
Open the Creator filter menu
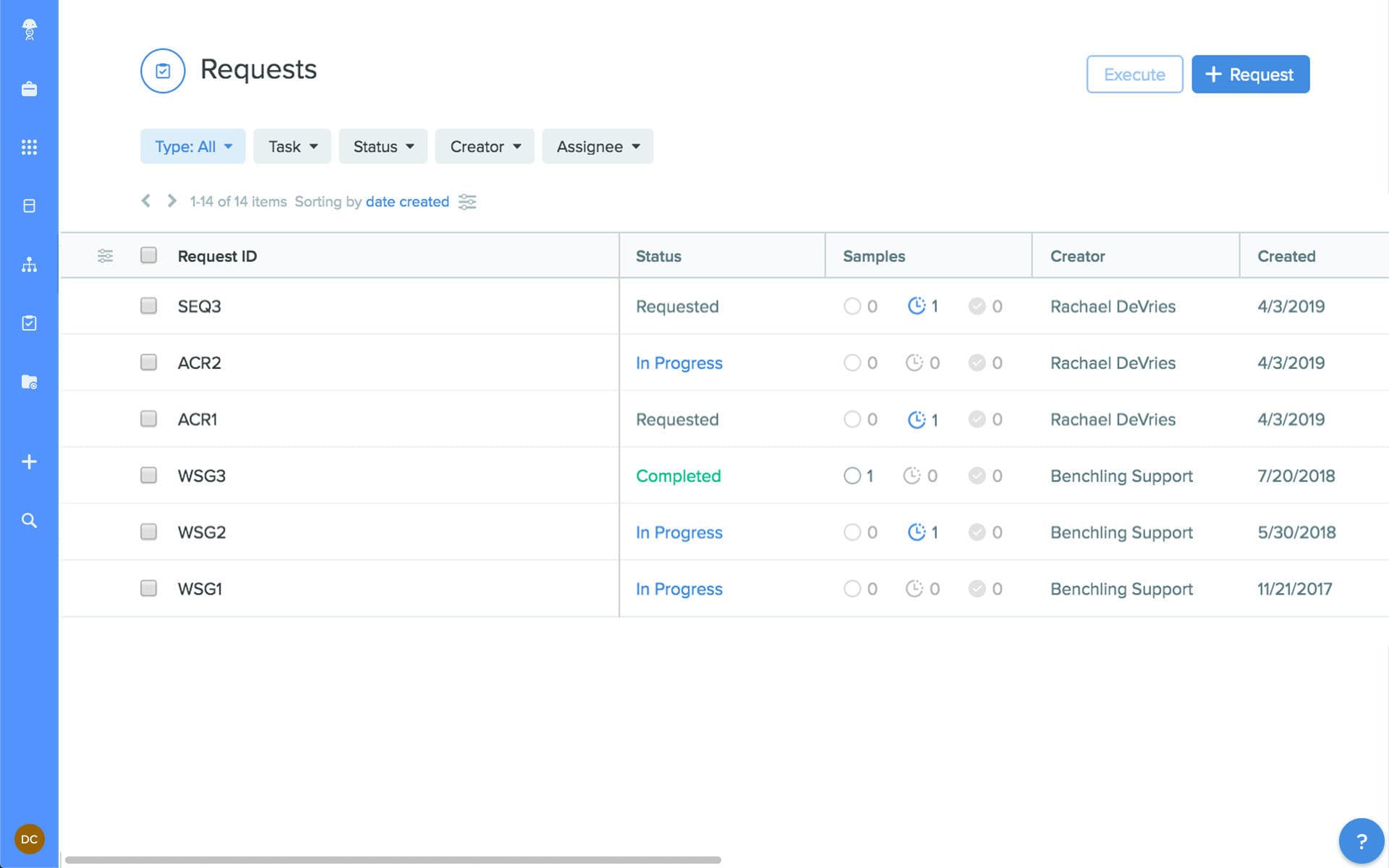point(484,146)
